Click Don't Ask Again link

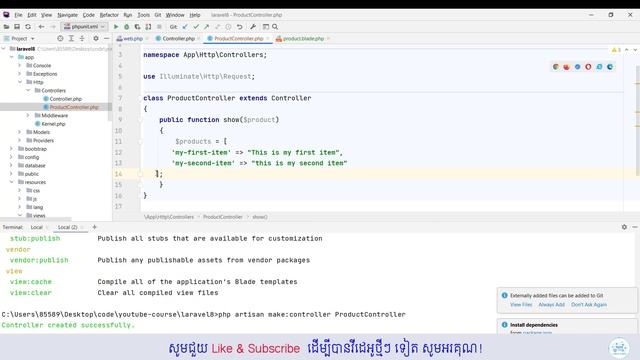pos(589,304)
